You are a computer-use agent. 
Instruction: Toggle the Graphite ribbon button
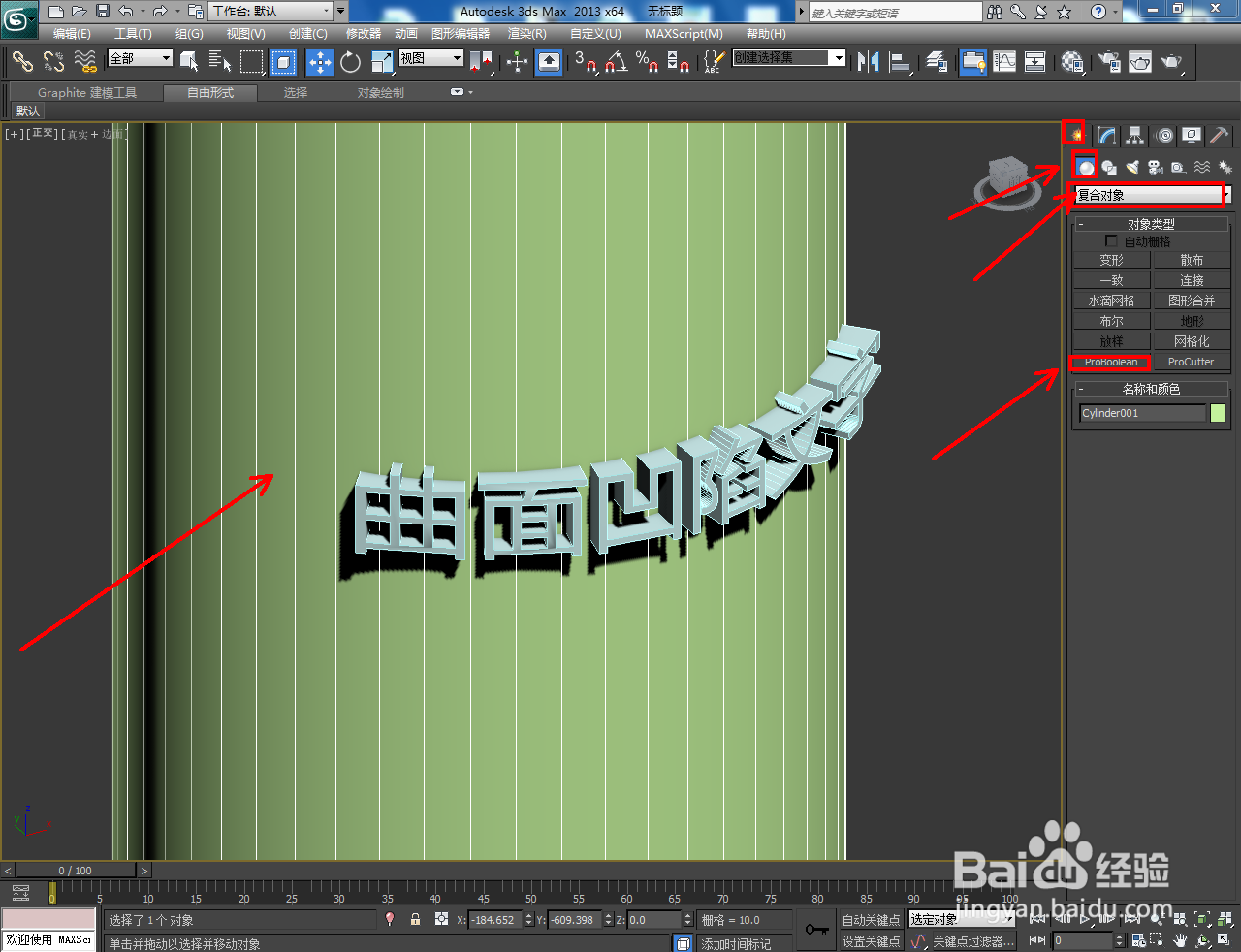(x=972, y=61)
